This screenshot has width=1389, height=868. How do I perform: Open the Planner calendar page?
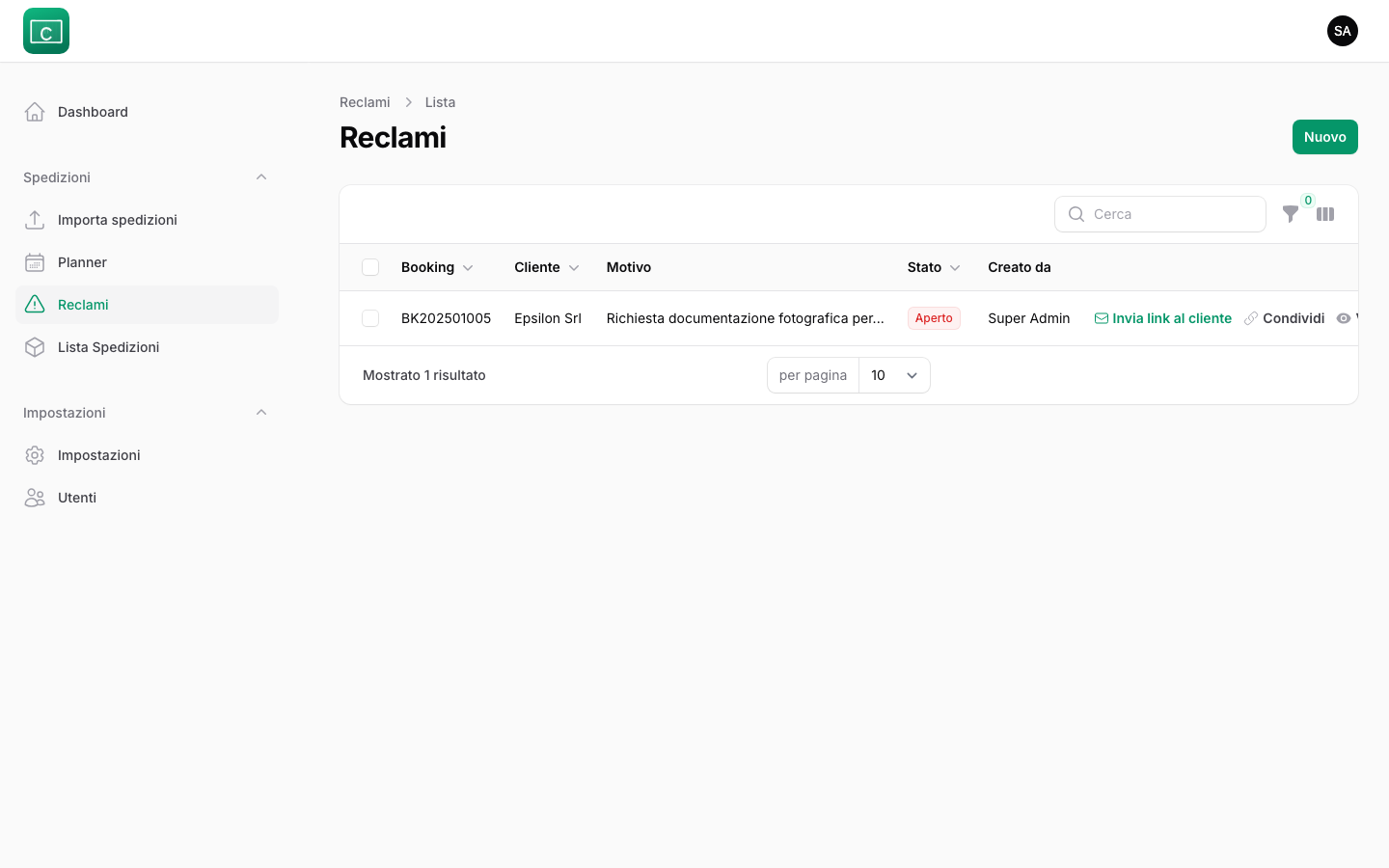82,262
